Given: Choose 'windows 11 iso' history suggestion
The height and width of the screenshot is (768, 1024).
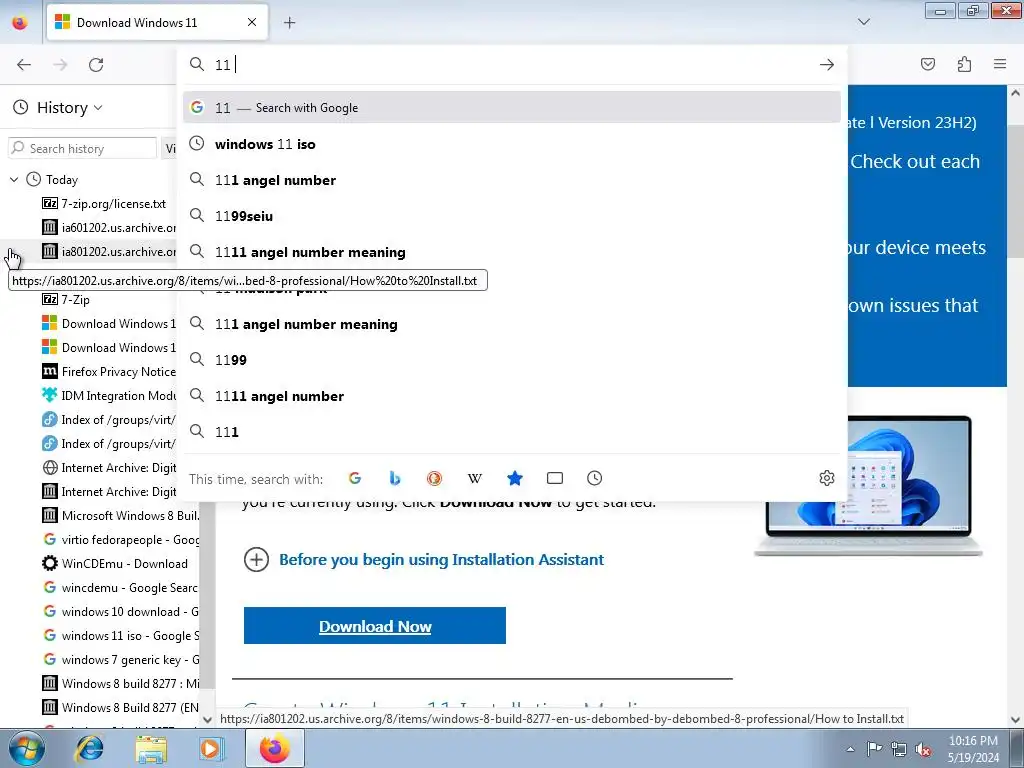Looking at the screenshot, I should (512, 144).
